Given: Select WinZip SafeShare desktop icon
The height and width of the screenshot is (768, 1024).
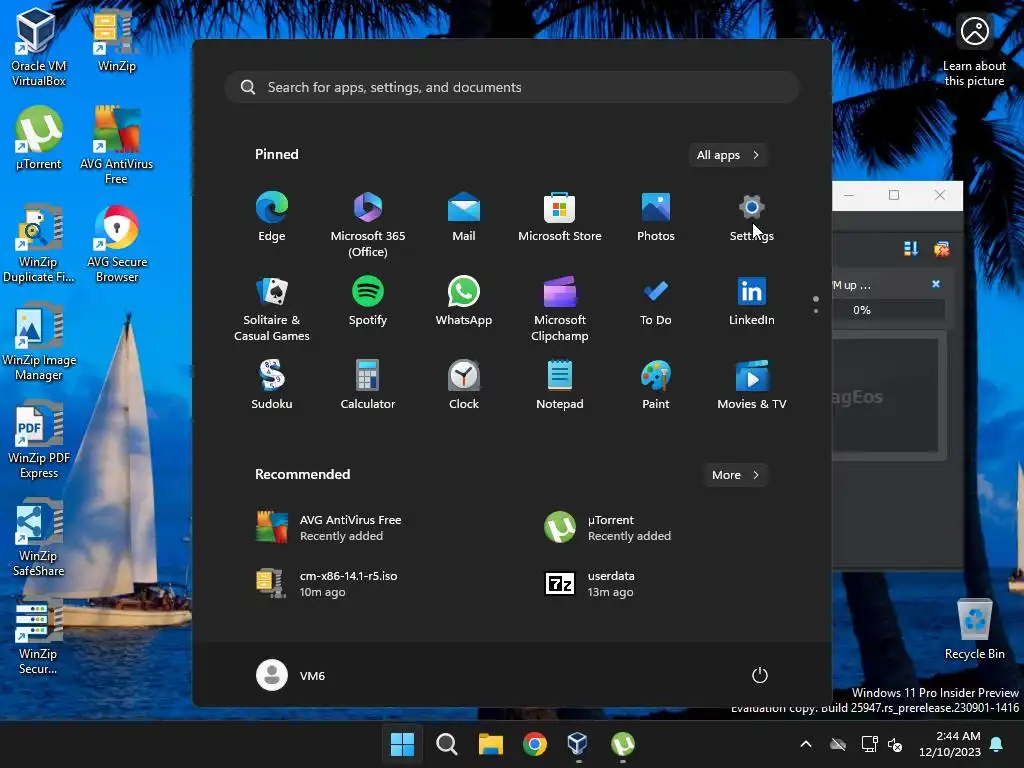Looking at the screenshot, I should pos(39,537).
